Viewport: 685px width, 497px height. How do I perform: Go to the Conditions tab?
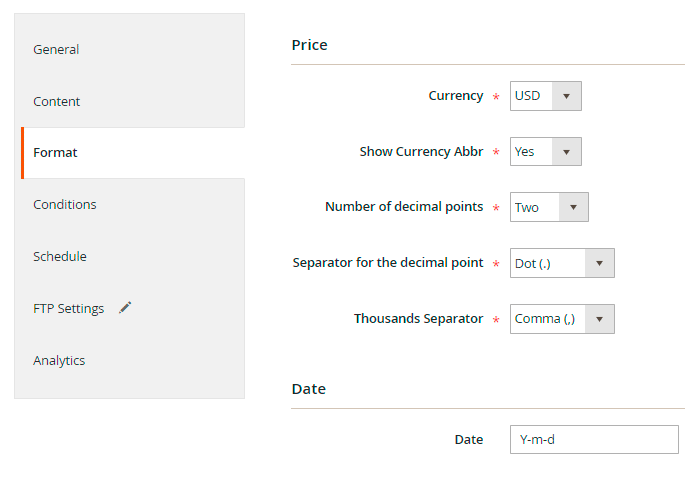pos(65,204)
